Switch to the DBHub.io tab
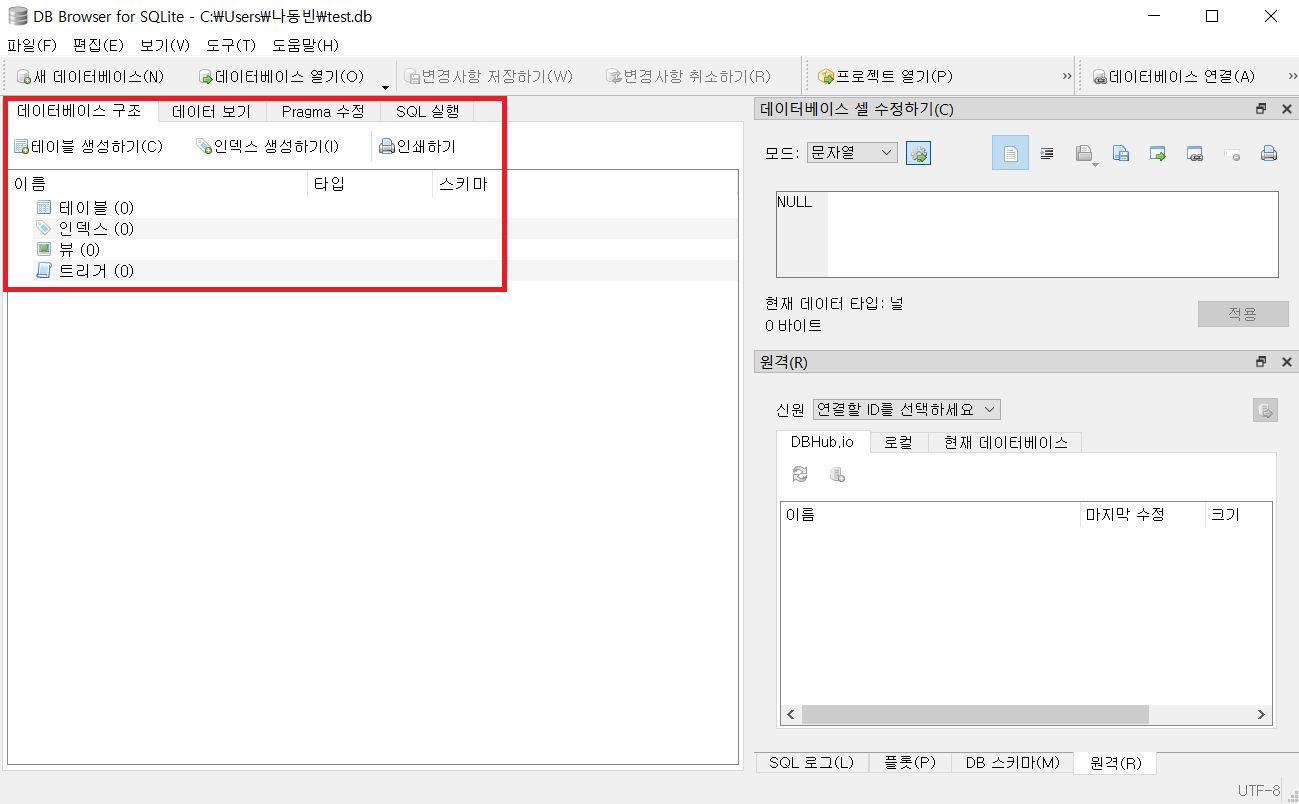Viewport: 1299px width, 804px height. click(823, 442)
